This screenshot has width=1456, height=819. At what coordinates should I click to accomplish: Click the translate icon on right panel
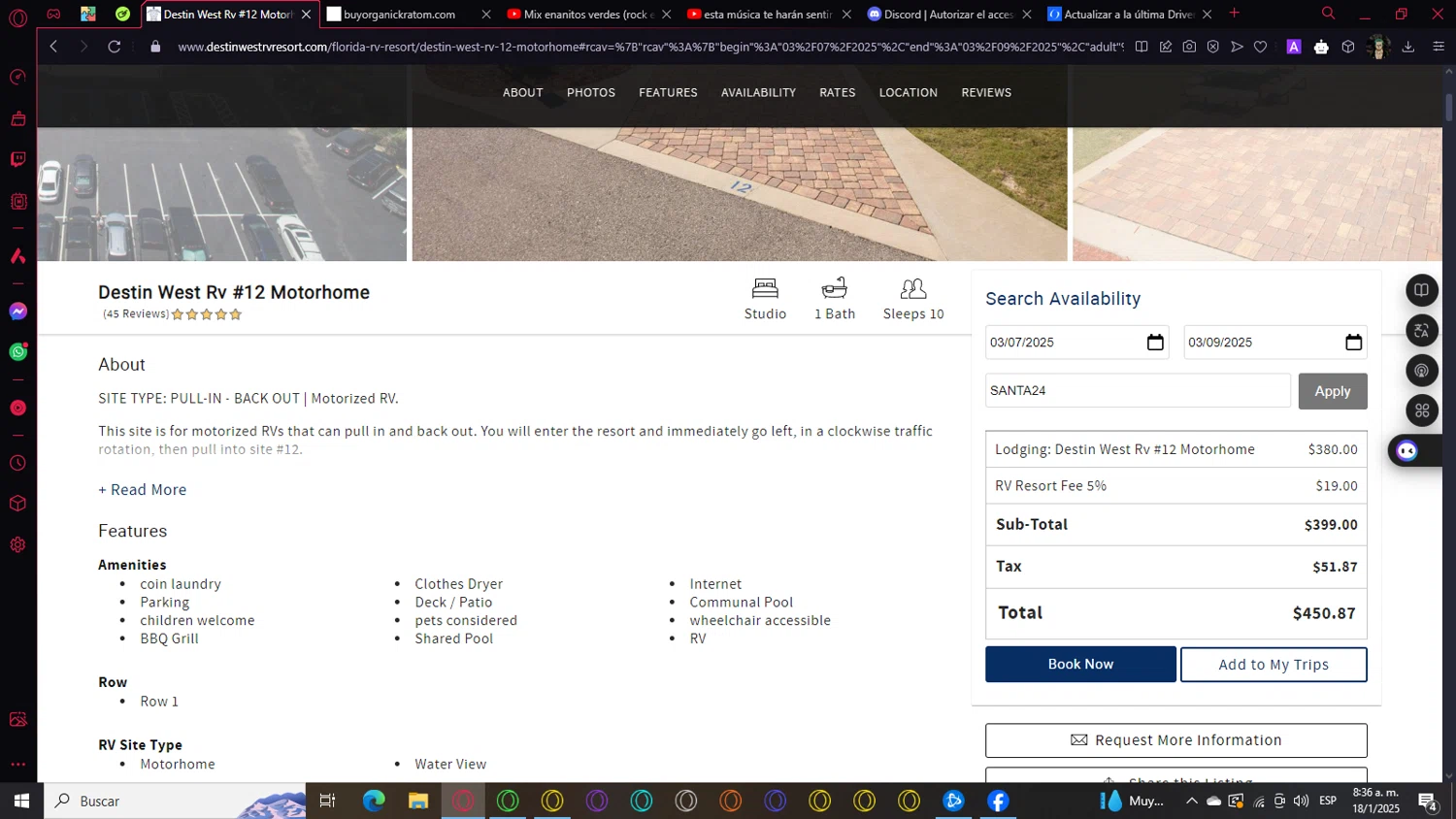(x=1422, y=331)
